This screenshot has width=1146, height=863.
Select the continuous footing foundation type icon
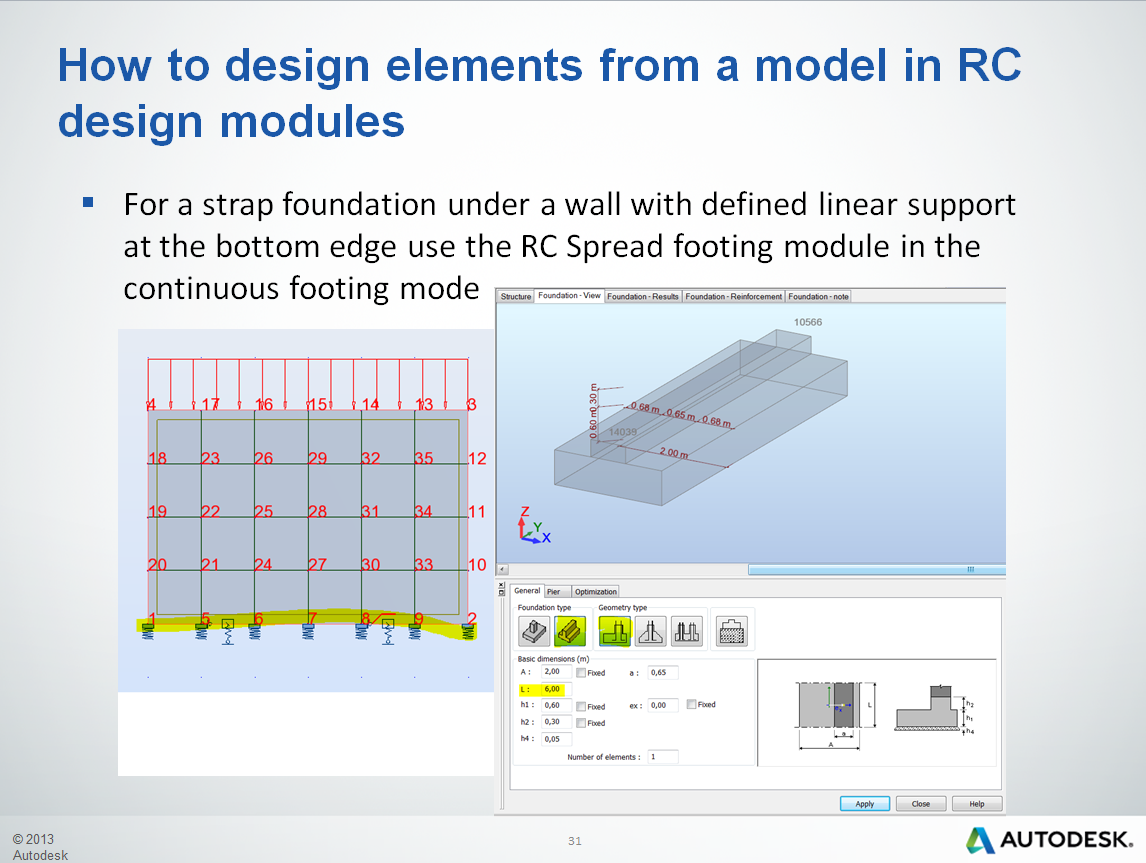[567, 630]
